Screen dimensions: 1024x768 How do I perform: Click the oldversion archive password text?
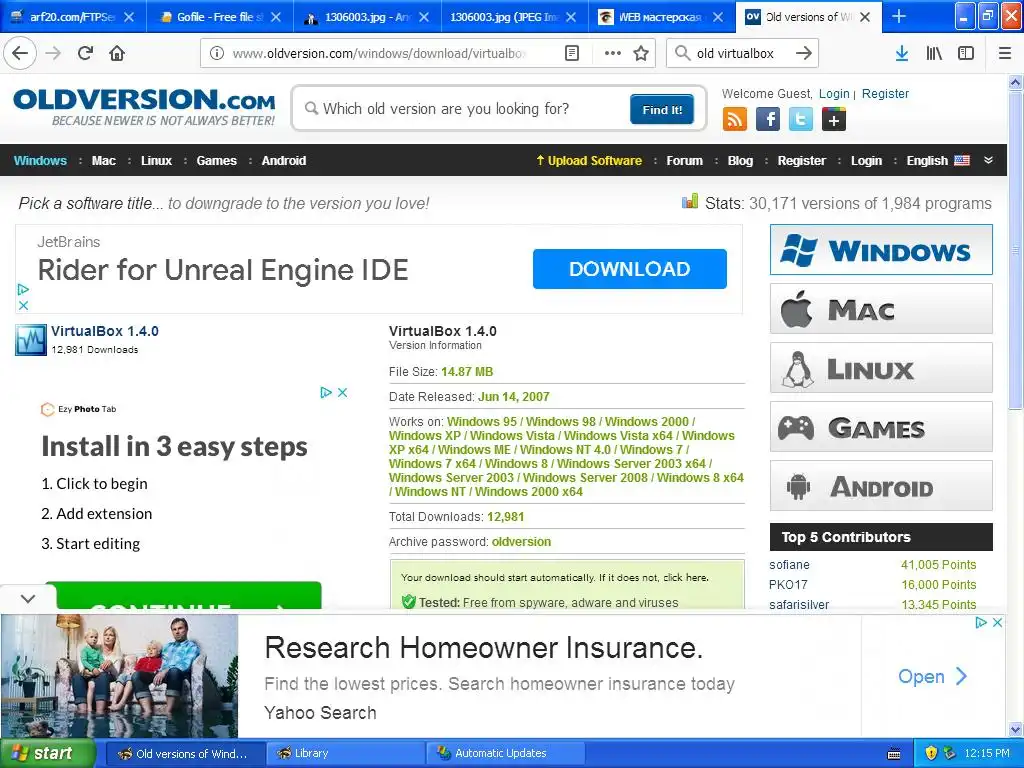click(x=521, y=541)
